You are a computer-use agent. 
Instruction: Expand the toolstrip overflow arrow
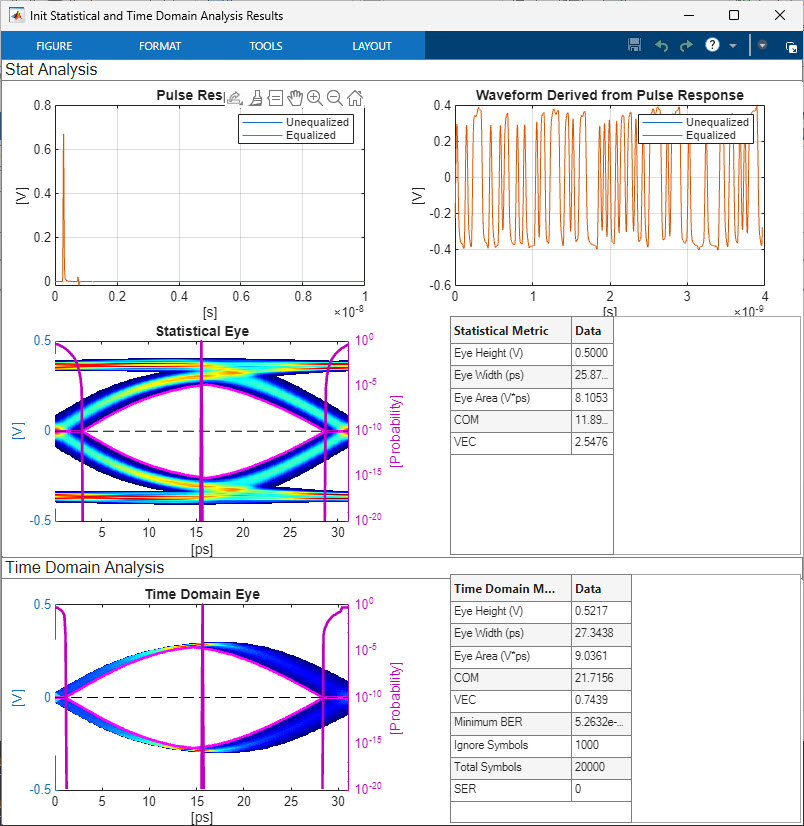pyautogui.click(x=762, y=44)
